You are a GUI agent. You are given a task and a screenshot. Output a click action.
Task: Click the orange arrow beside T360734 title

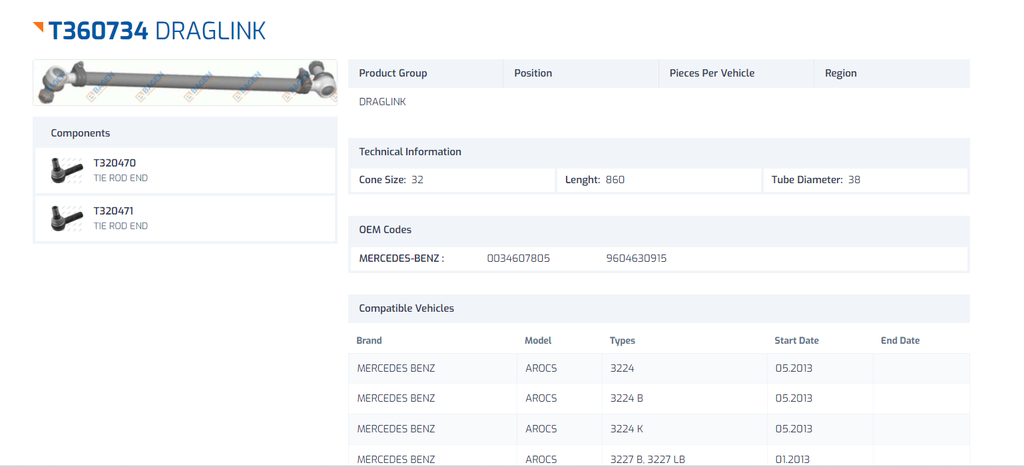click(x=39, y=27)
